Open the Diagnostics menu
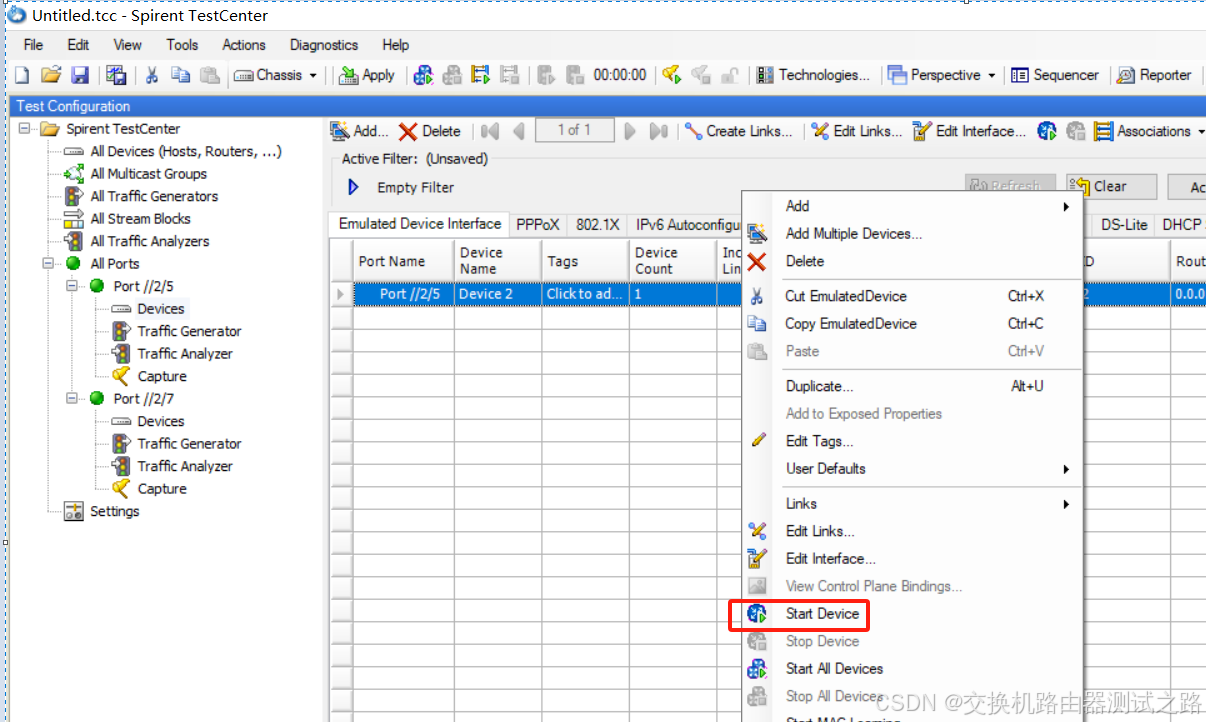The image size is (1206, 722). pos(324,45)
